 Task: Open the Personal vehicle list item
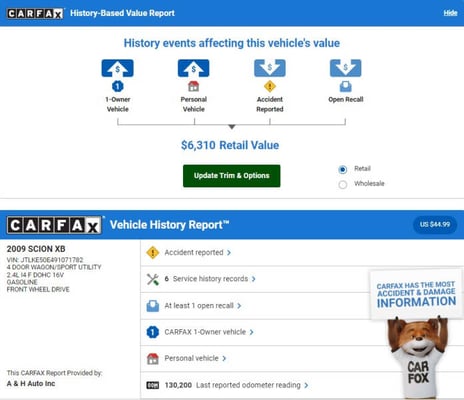(195, 358)
